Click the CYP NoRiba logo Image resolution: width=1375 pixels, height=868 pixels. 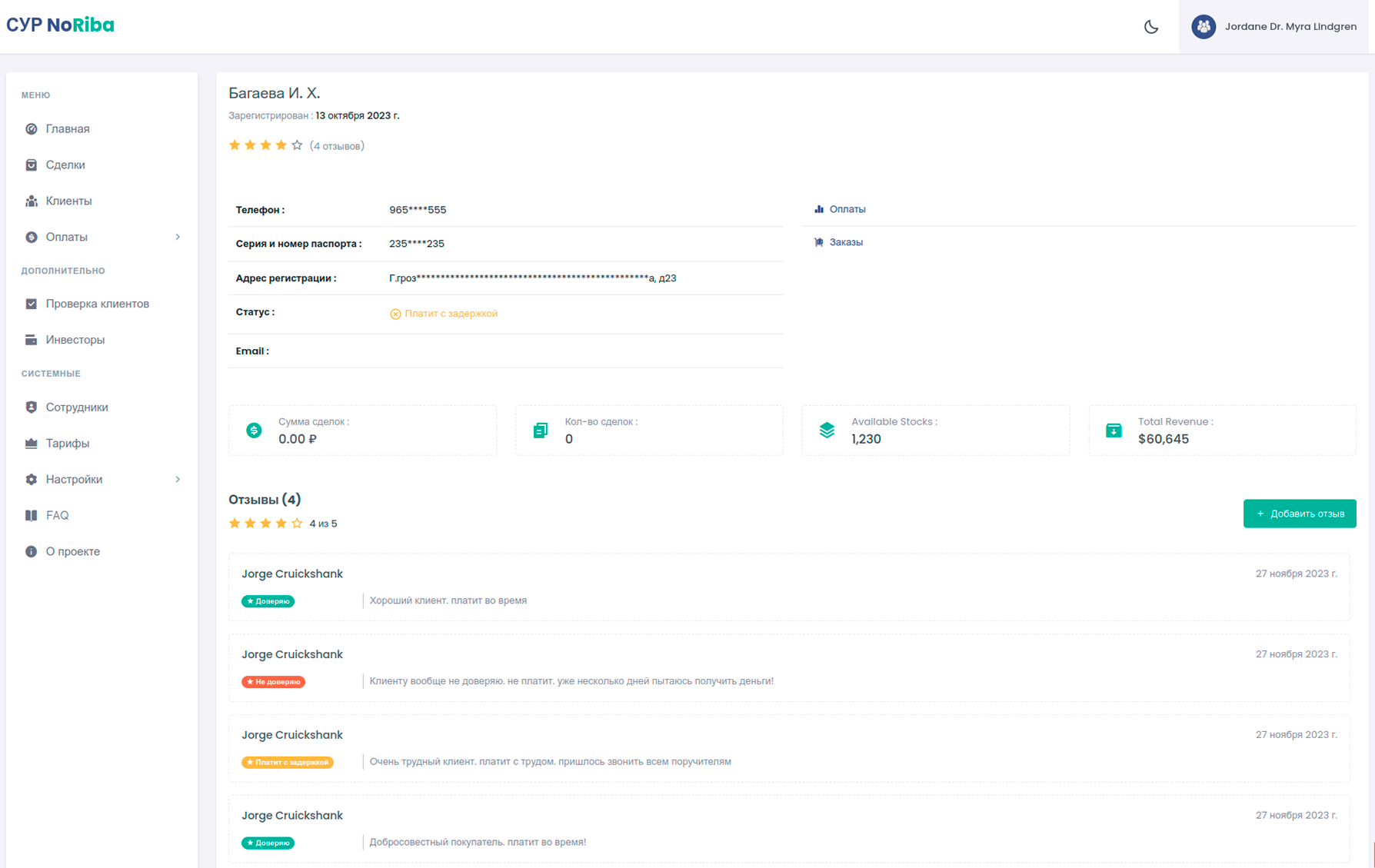[60, 25]
